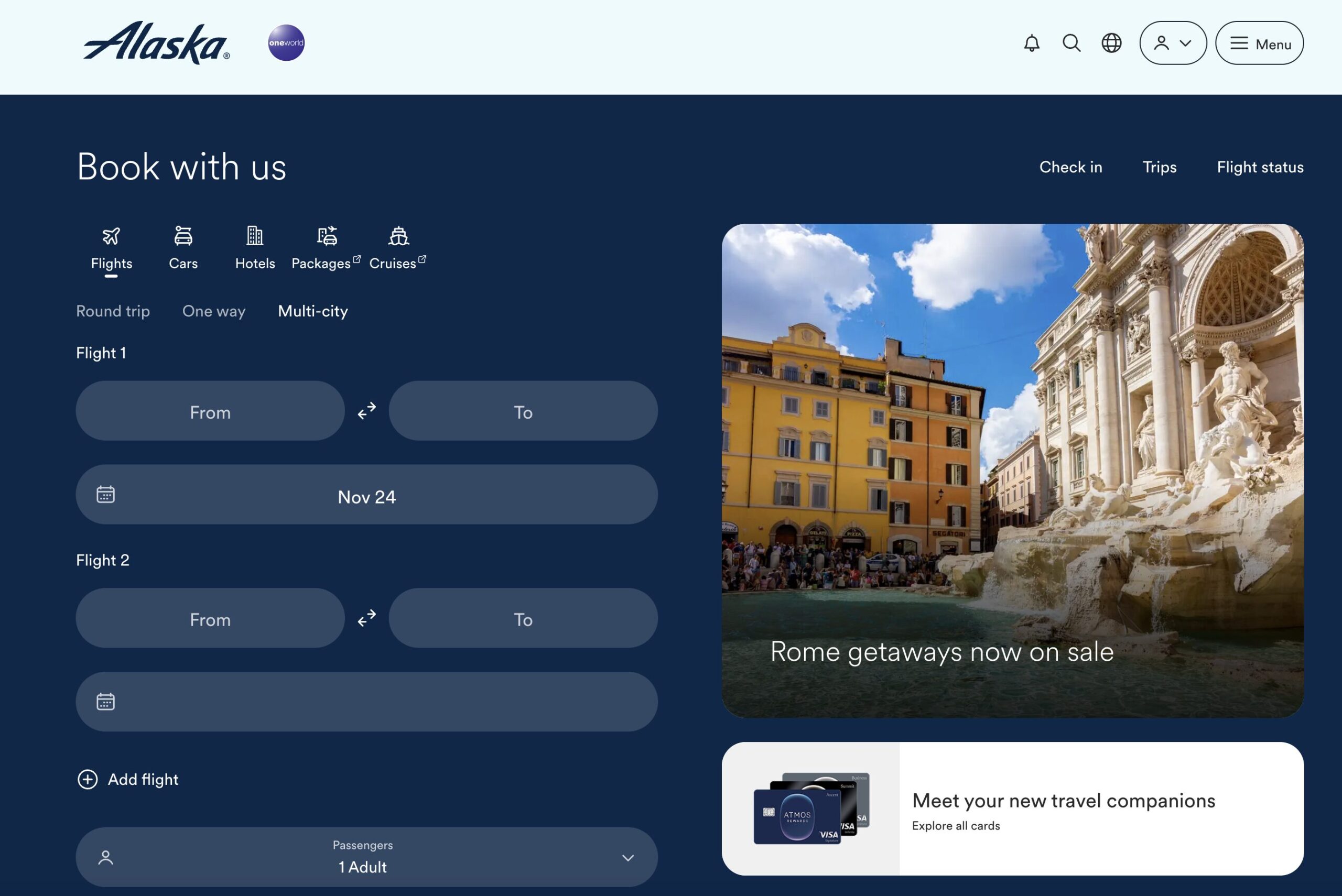Expand the account profile dropdown

point(1173,43)
